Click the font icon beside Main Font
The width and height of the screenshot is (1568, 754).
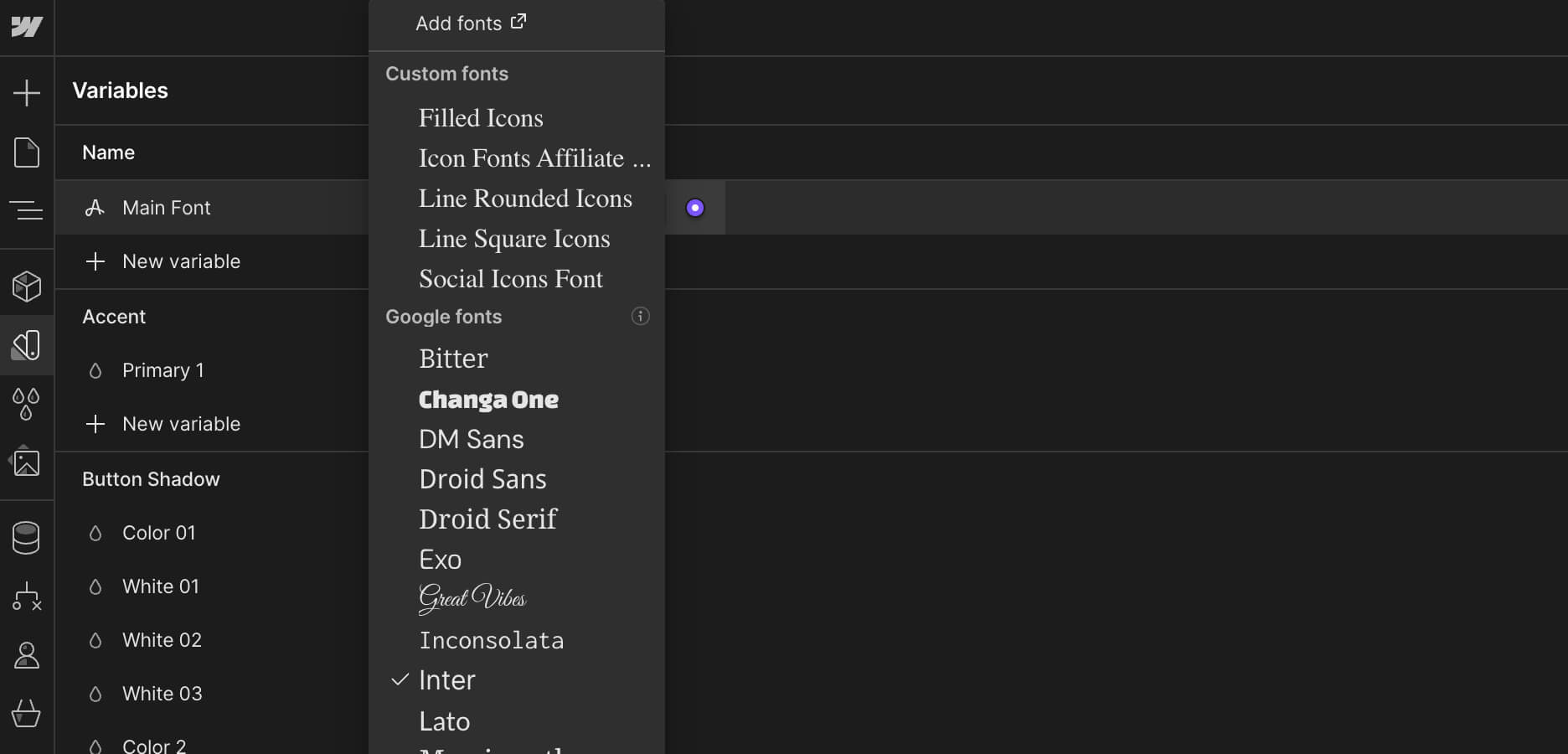coord(95,208)
